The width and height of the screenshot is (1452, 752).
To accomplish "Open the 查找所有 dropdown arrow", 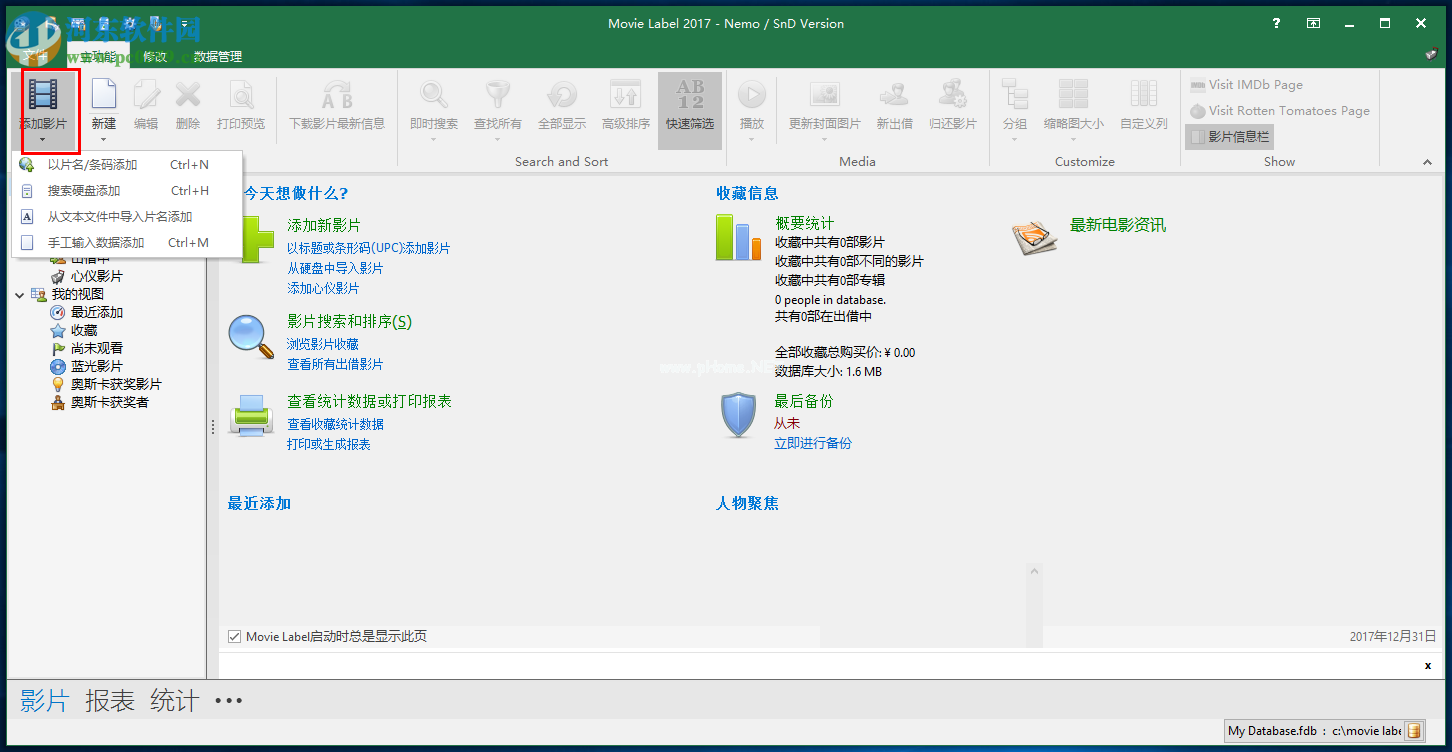I will pyautogui.click(x=497, y=139).
